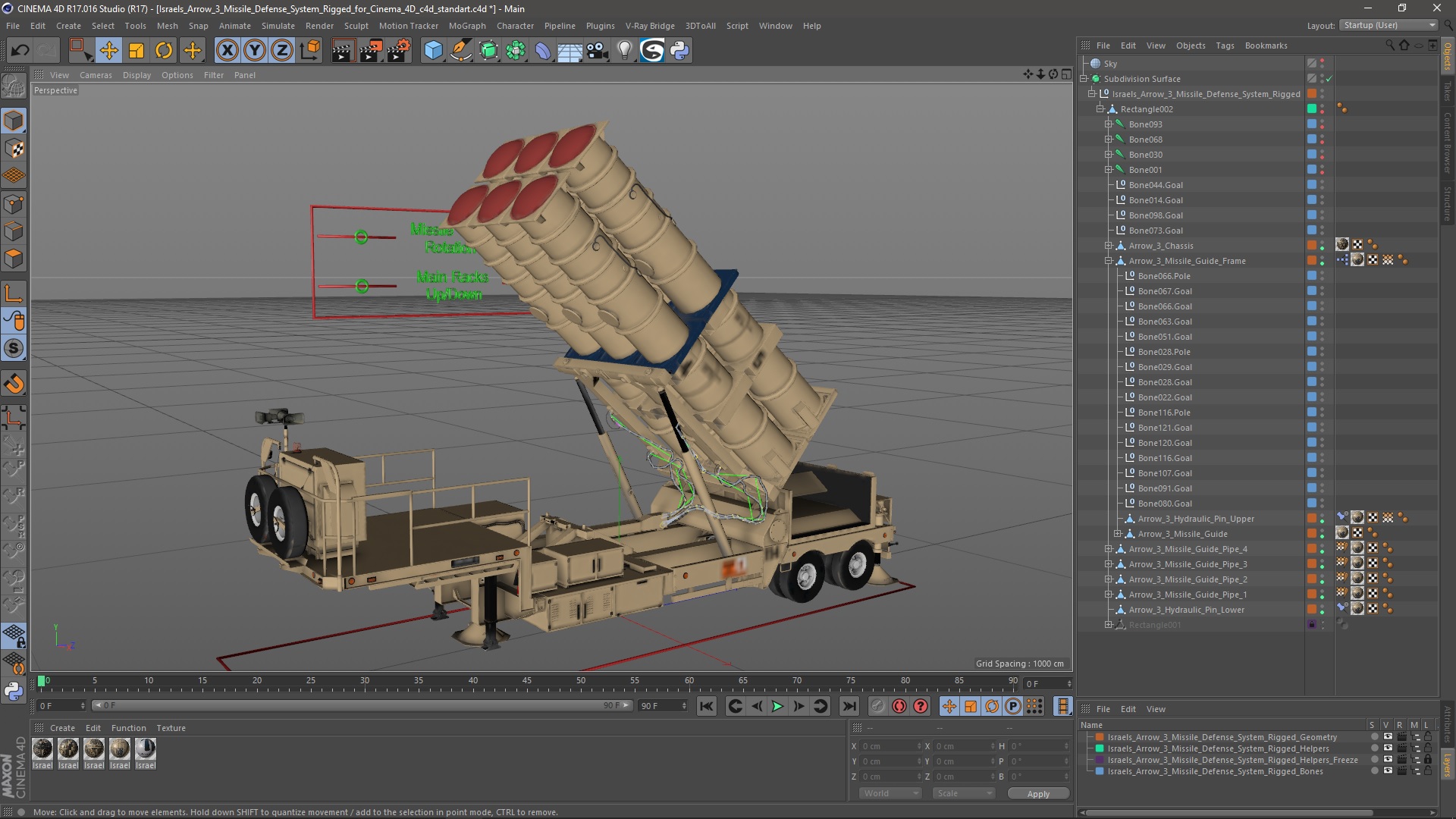
Task: Toggle solo for Geometry layer
Action: point(1374,737)
